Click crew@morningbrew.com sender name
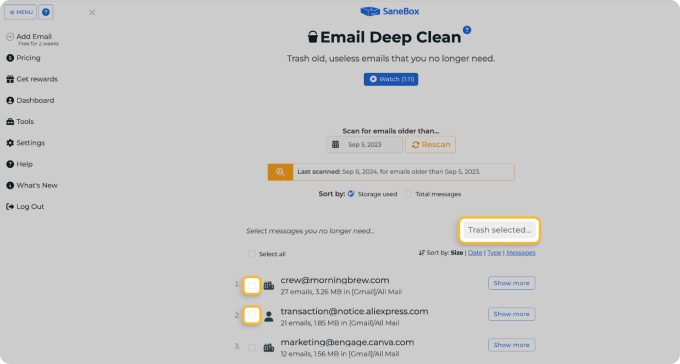Screen dimensions: 680x364 coord(335,280)
